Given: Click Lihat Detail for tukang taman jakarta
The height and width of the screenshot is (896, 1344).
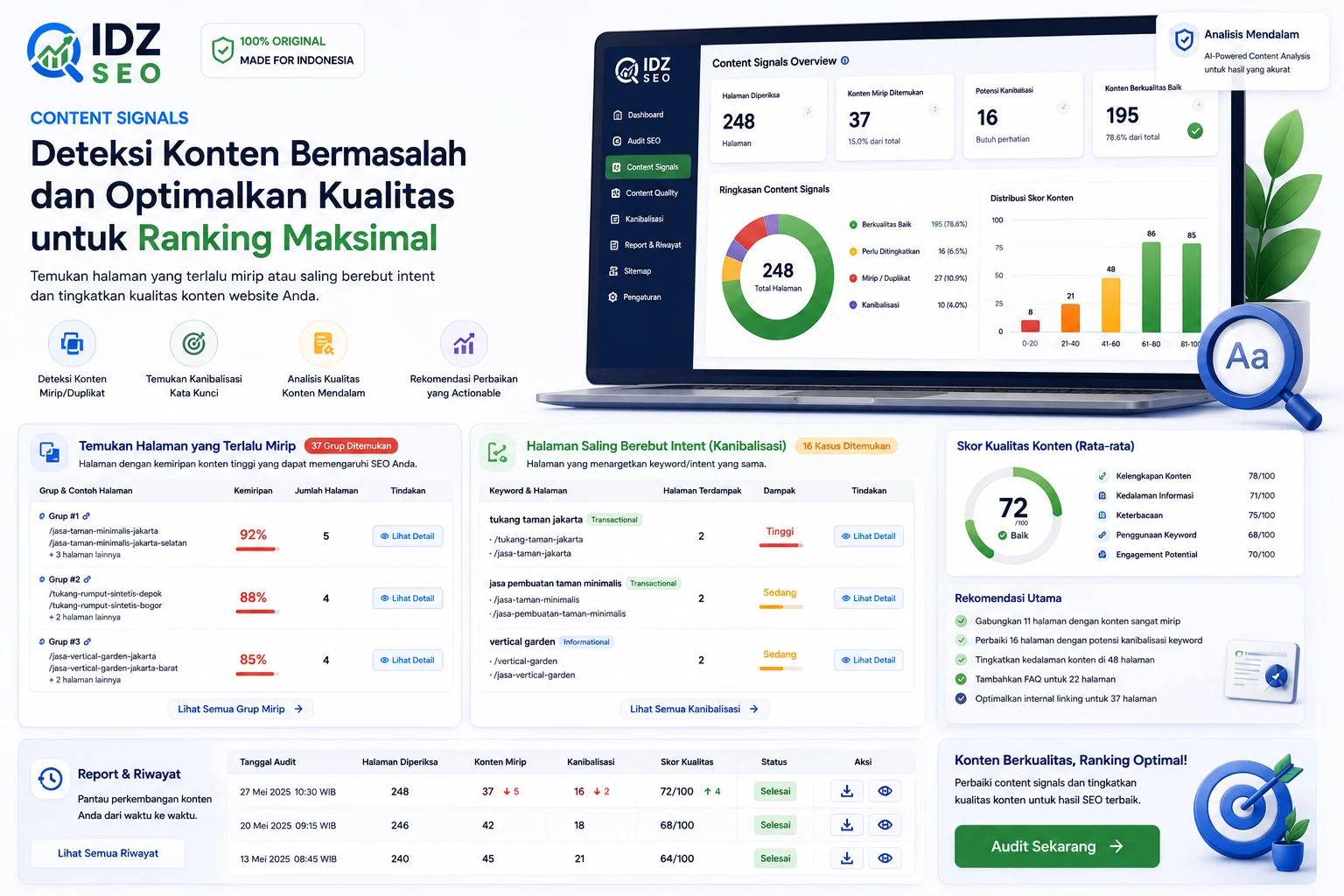Looking at the screenshot, I should pos(869,536).
